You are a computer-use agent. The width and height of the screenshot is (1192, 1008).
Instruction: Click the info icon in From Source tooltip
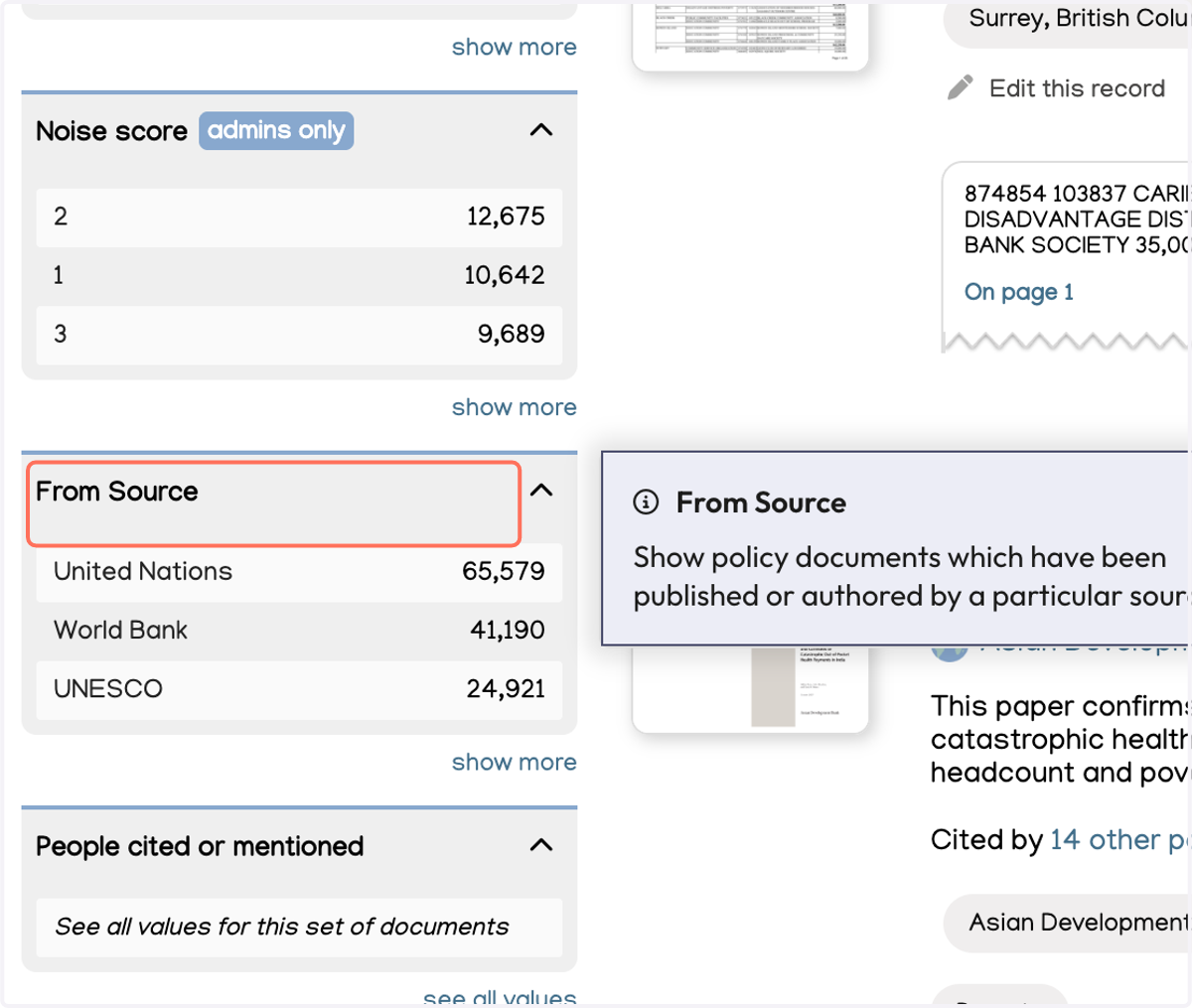tap(646, 503)
